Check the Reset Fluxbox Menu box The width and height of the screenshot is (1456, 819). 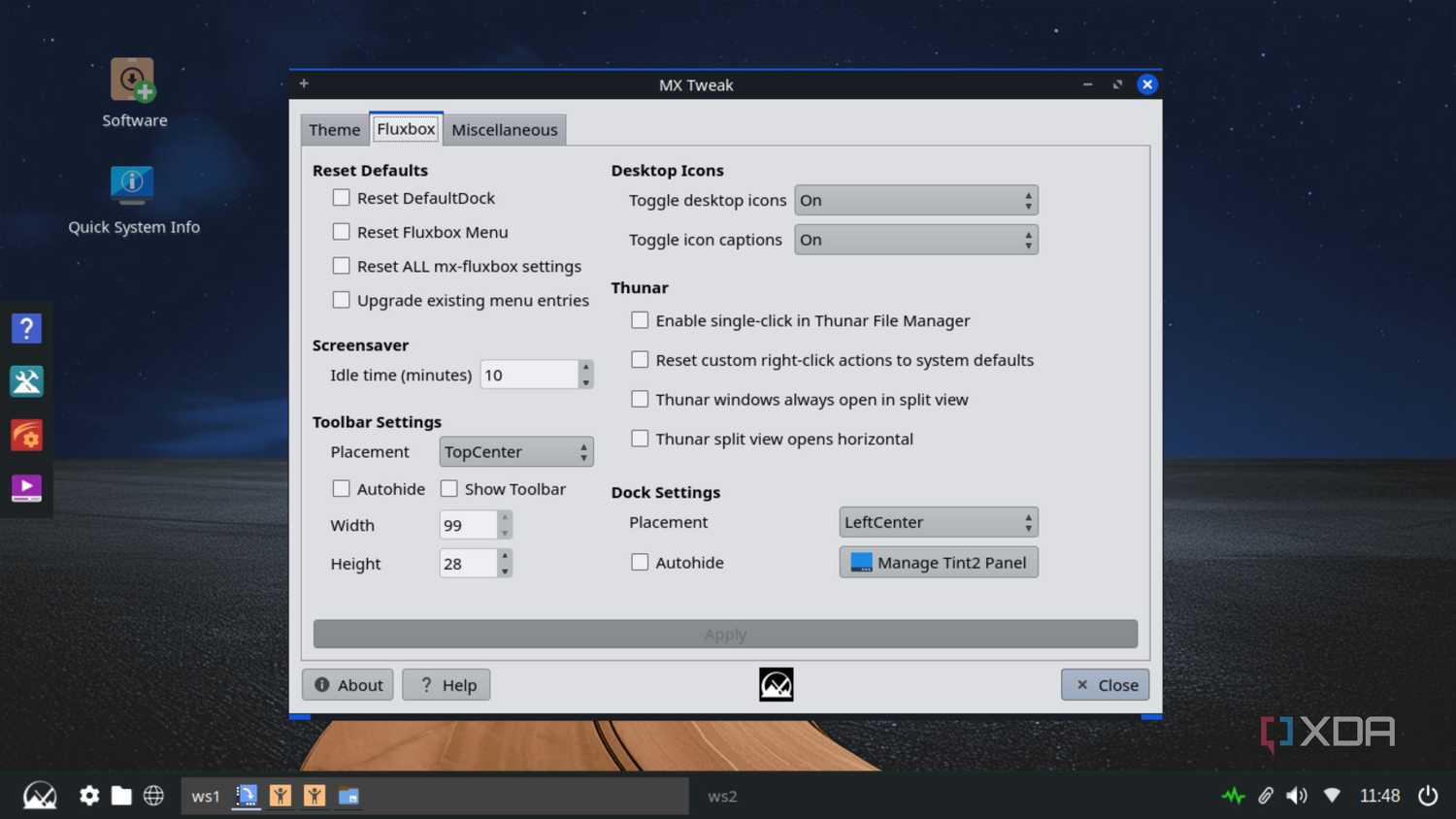point(341,232)
